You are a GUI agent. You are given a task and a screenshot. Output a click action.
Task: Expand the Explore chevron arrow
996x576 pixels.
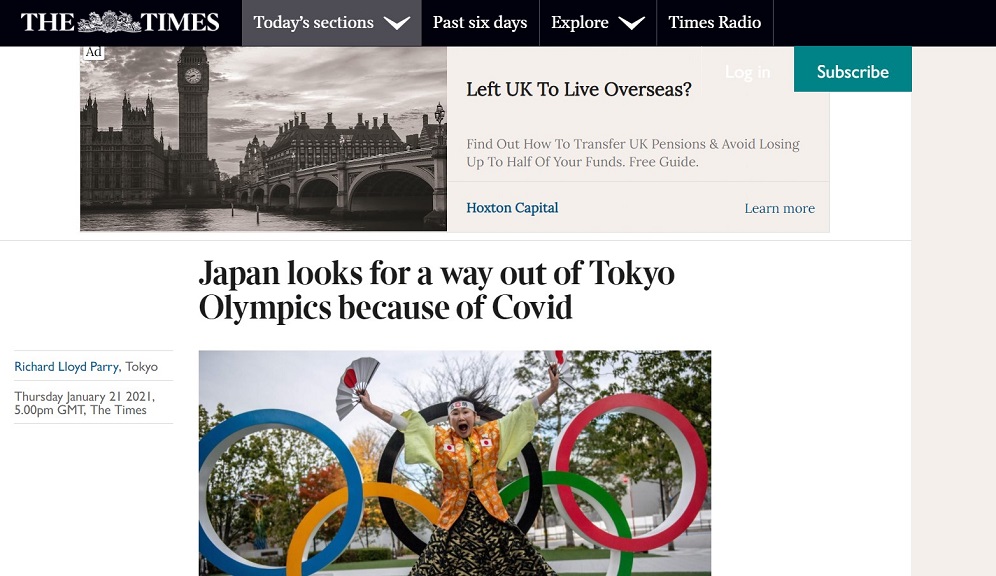click(631, 23)
